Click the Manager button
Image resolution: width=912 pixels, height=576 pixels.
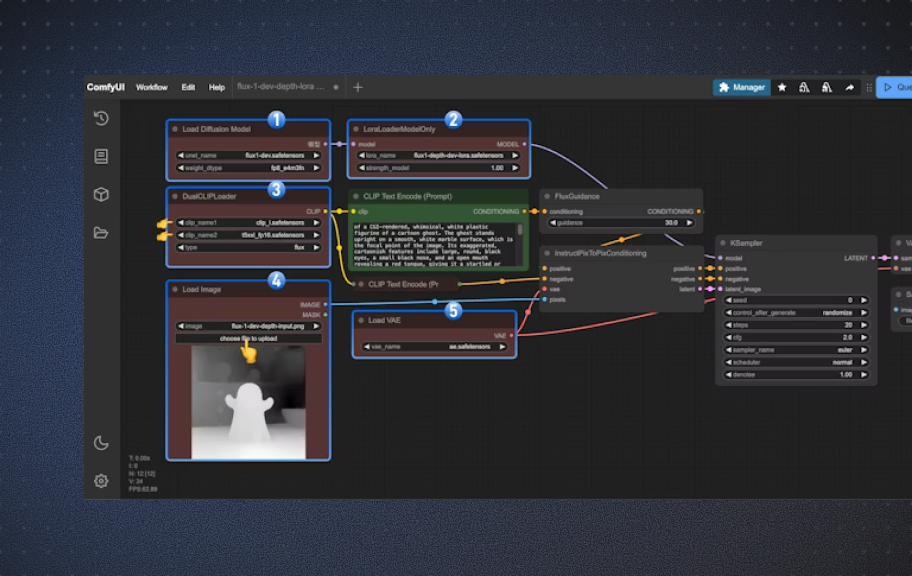coord(742,88)
